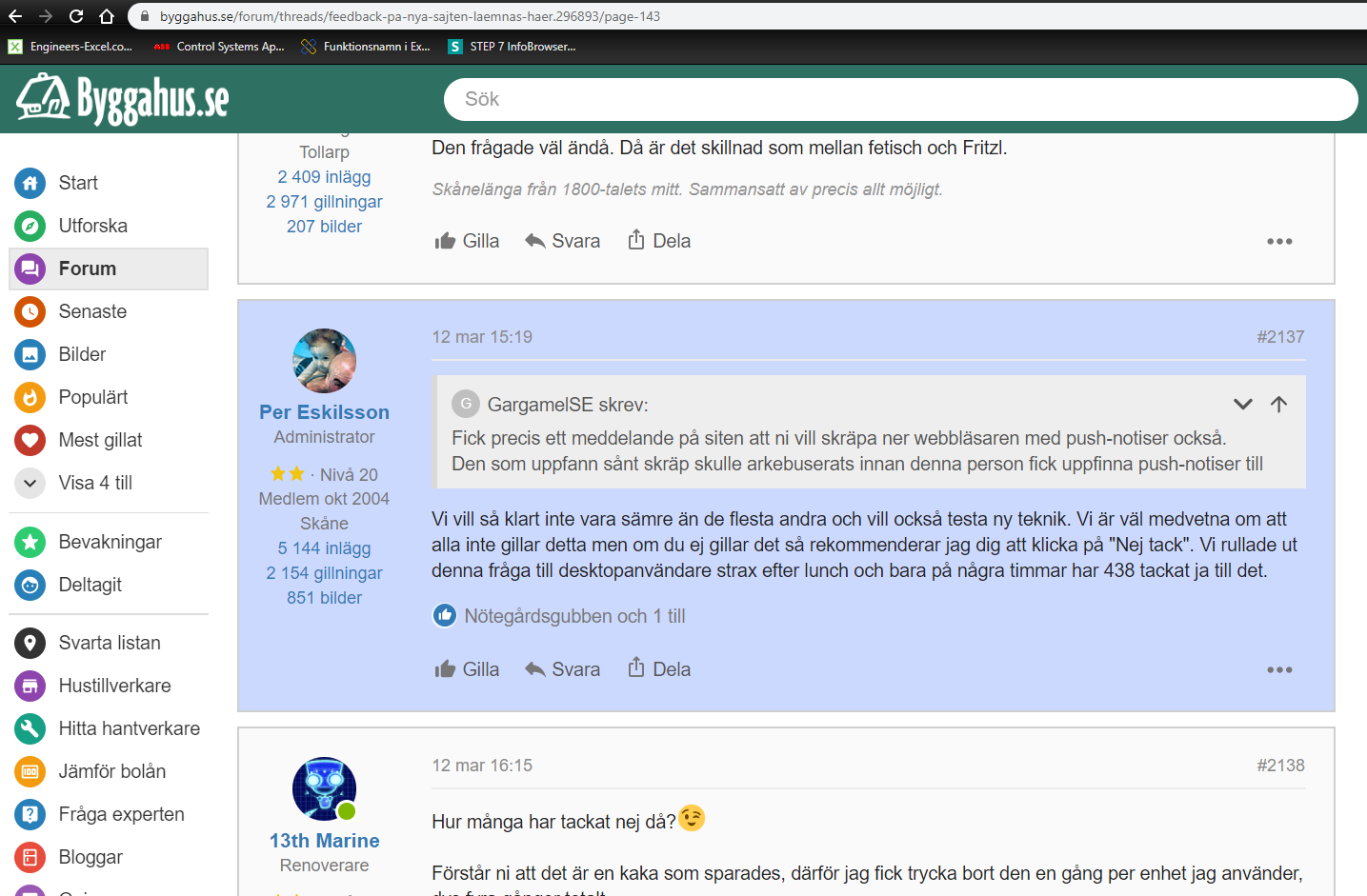Click Dela on the Tollarp user's post
1367x896 pixels.
[659, 240]
